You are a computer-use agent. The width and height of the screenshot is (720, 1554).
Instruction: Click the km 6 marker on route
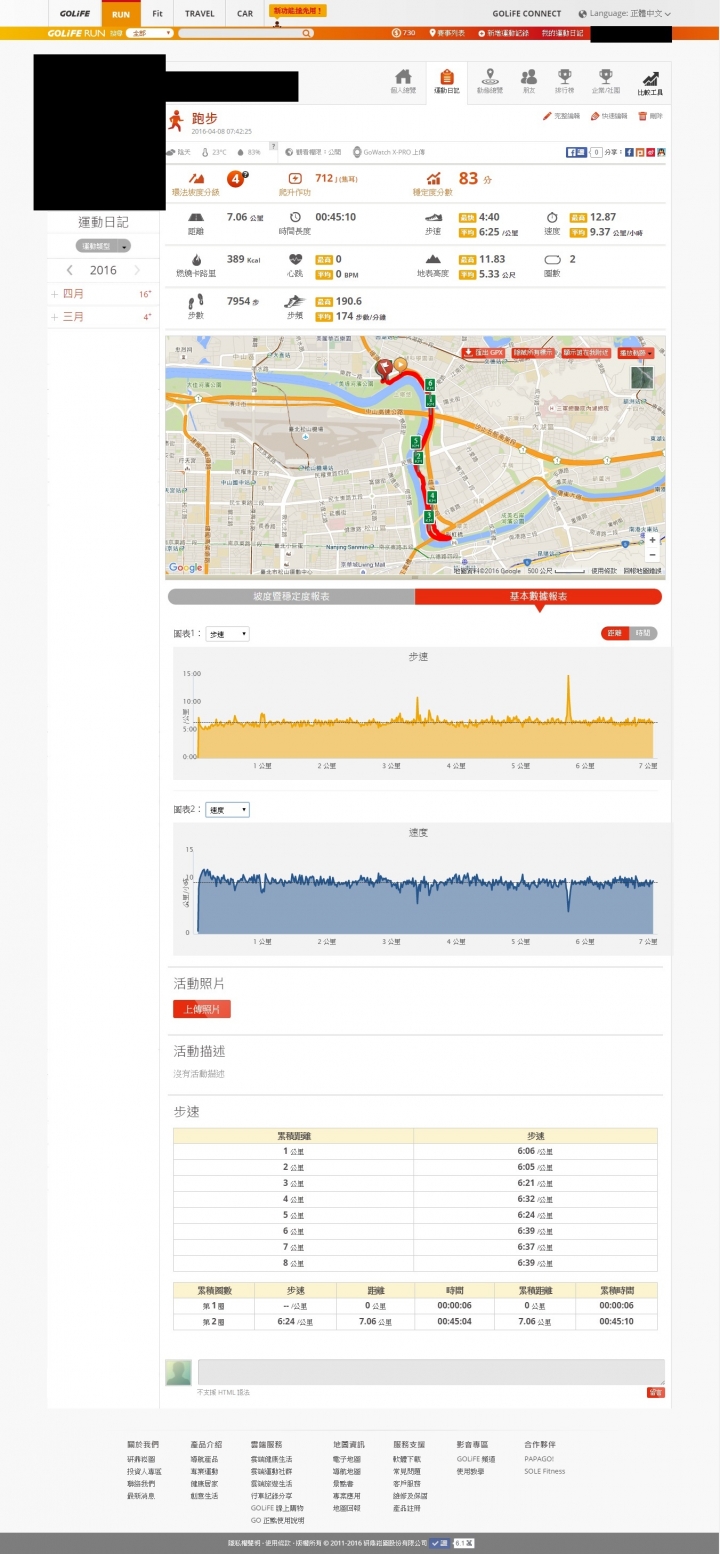[x=430, y=383]
